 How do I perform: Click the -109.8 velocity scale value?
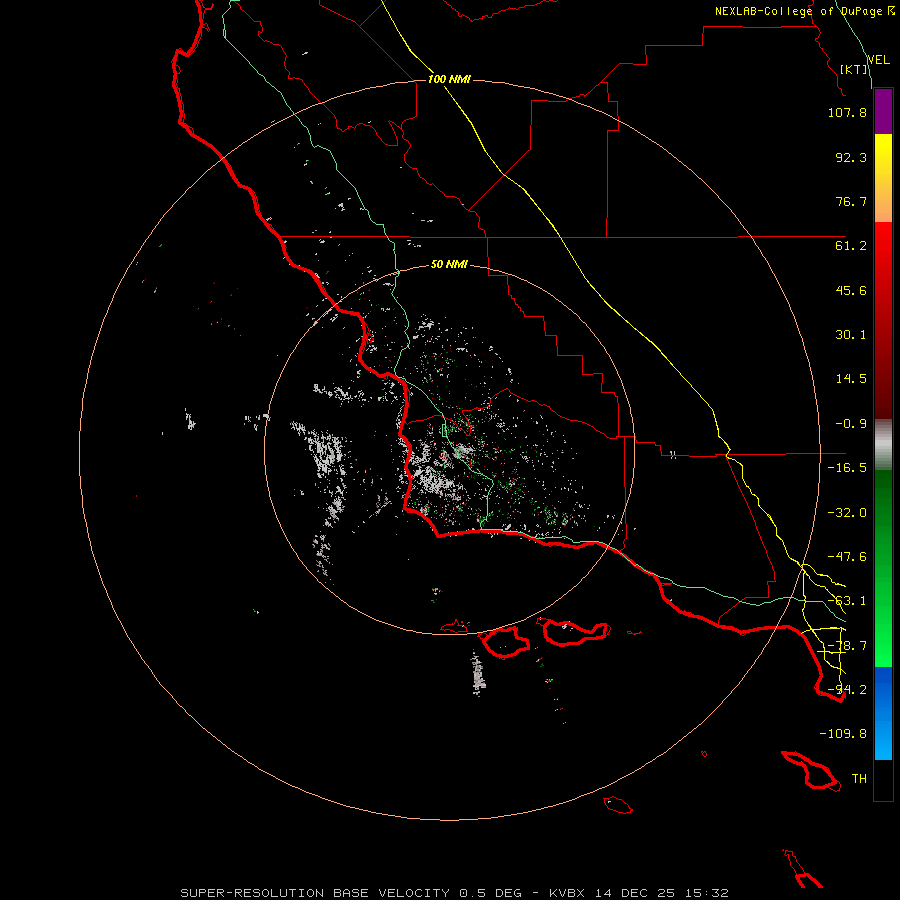point(843,734)
